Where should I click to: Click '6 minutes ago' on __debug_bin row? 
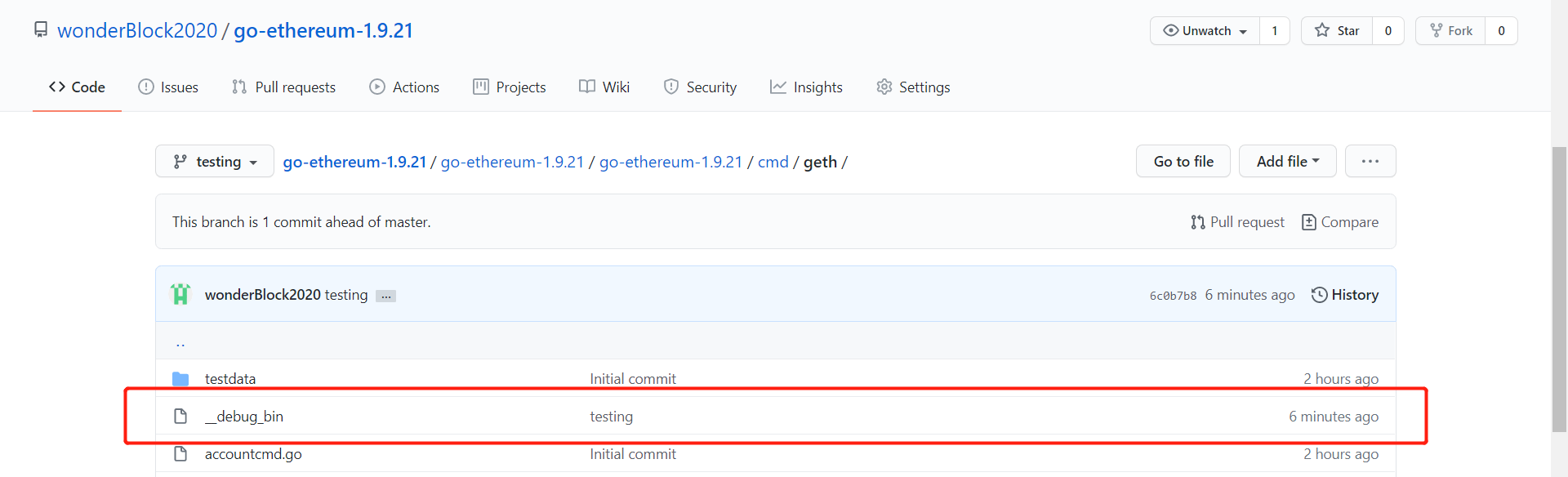point(1334,417)
